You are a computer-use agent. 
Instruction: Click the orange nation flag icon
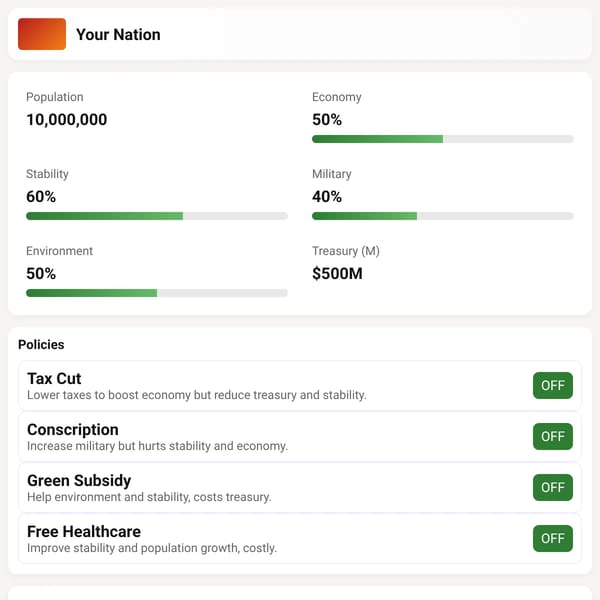tap(42, 34)
